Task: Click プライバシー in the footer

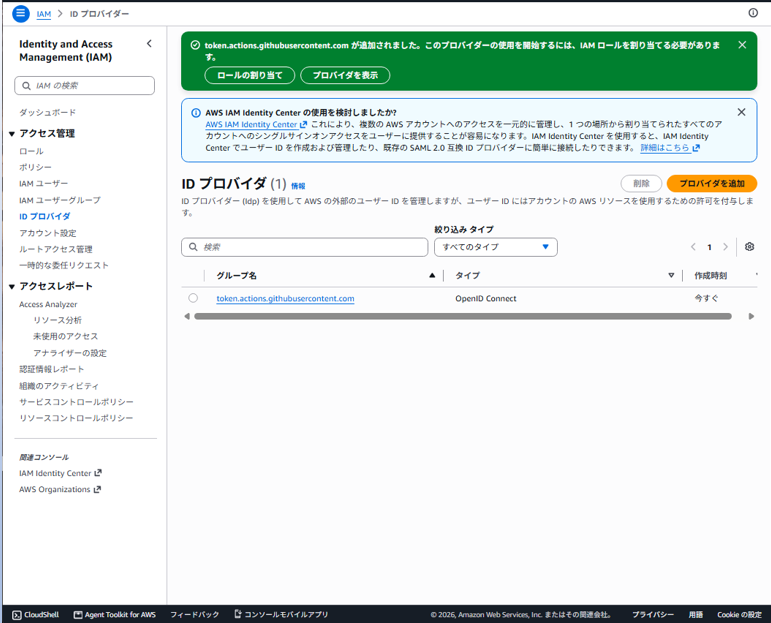Action: click(653, 615)
